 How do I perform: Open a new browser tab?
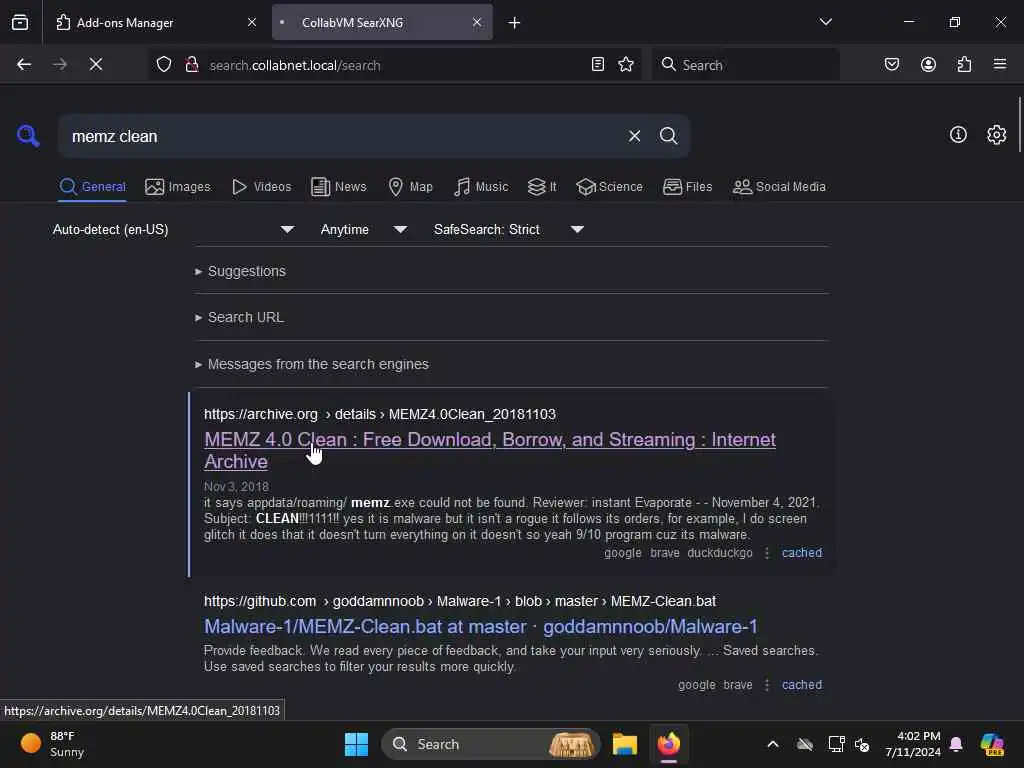(515, 23)
